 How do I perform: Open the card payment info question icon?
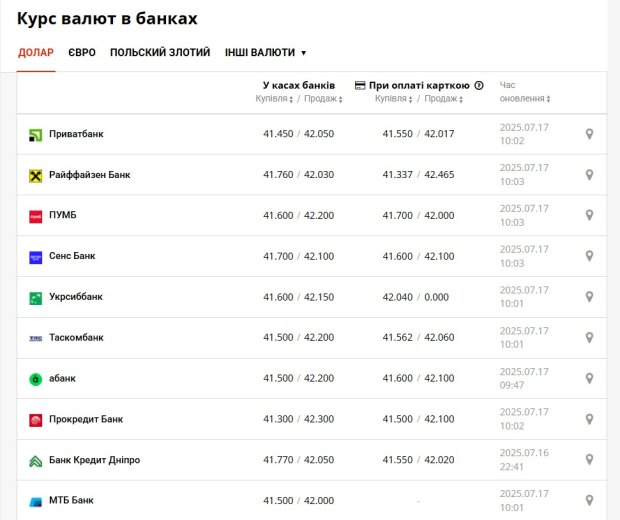coord(479,85)
